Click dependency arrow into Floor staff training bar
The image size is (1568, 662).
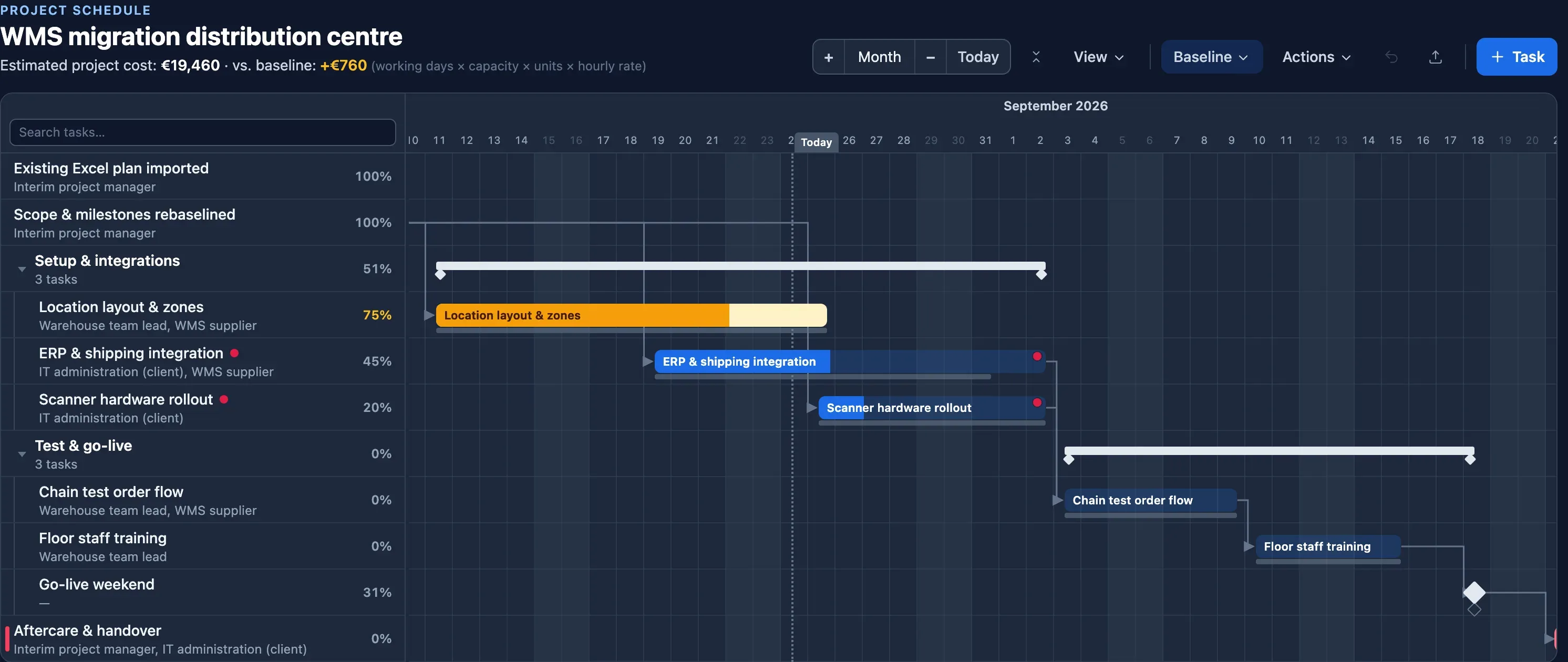coord(1249,546)
